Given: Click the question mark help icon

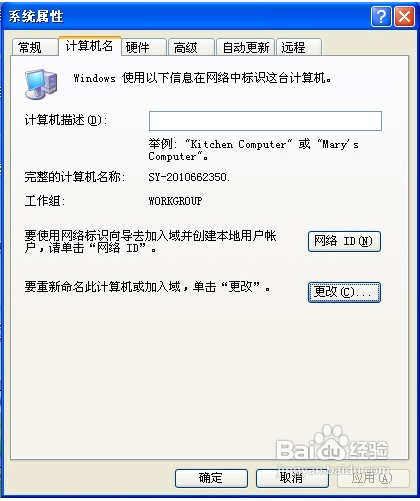Looking at the screenshot, I should (381, 16).
